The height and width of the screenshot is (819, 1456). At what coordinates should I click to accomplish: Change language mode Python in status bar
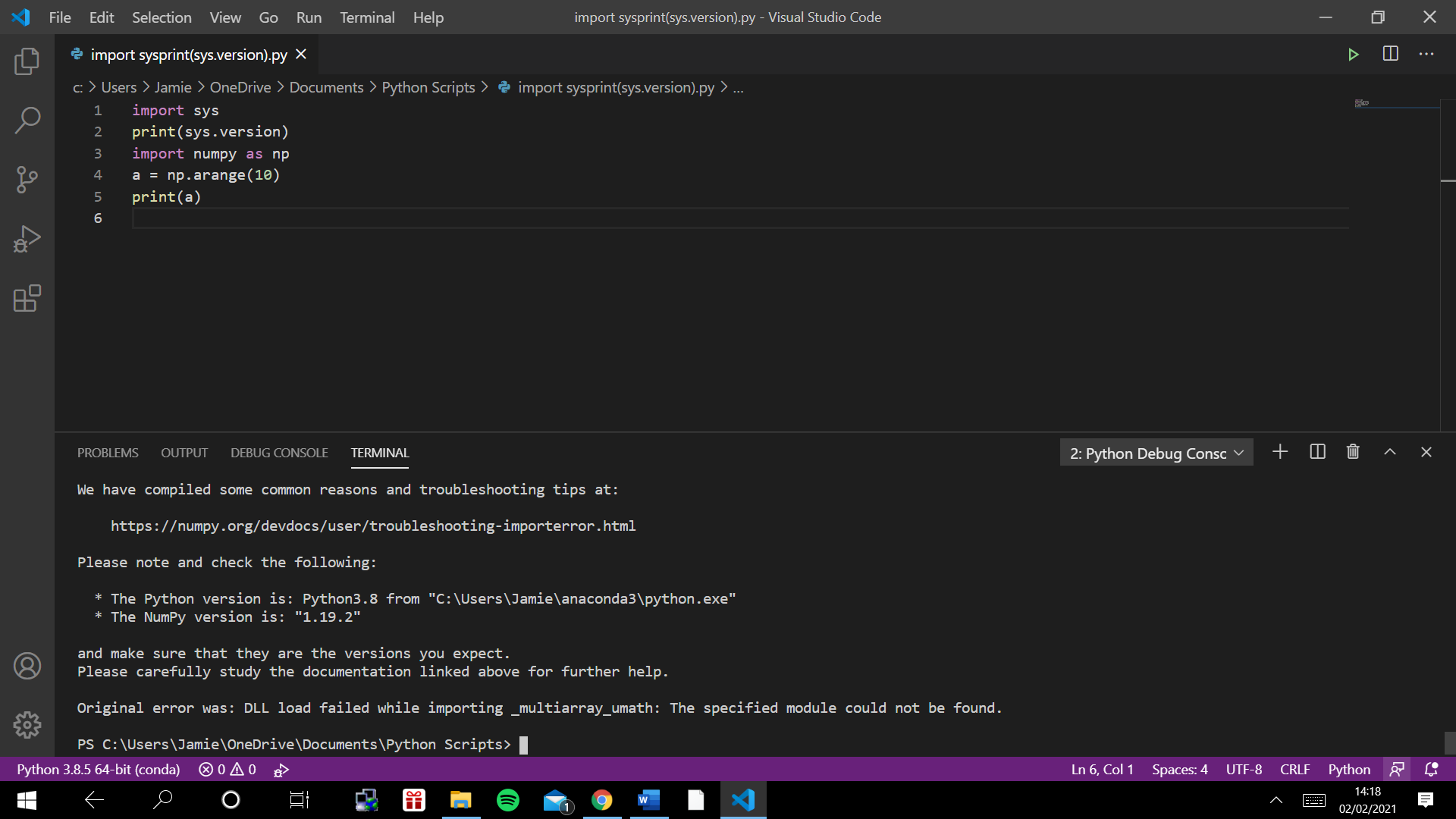[x=1349, y=769]
